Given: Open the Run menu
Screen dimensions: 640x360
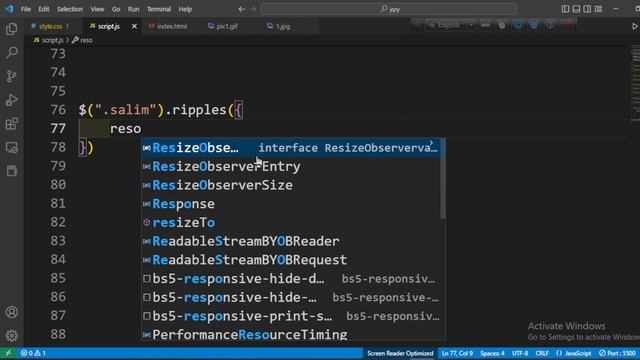Looking at the screenshot, I should 133,9.
